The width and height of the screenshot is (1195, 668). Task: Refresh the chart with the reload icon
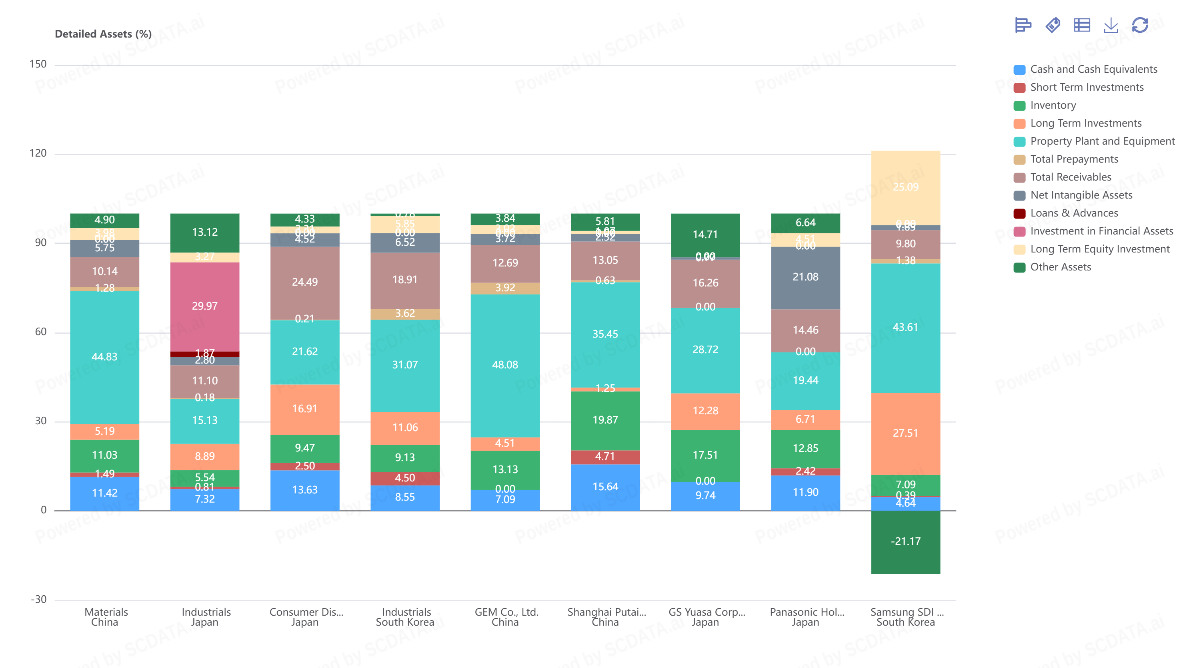pos(1140,25)
